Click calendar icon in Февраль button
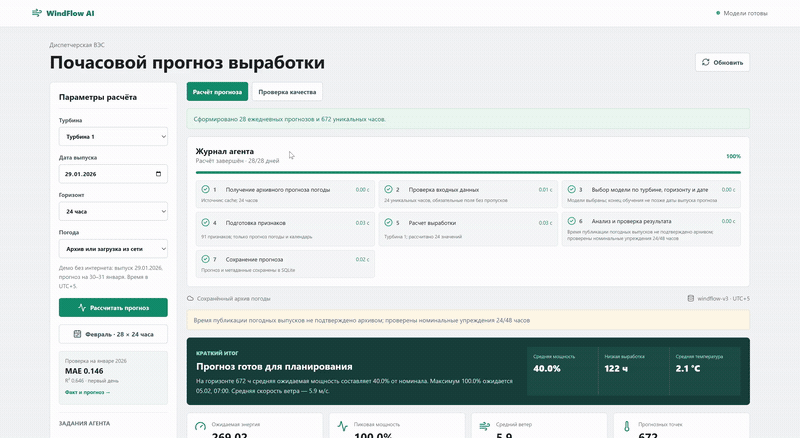The width and height of the screenshot is (800, 438). (77, 334)
